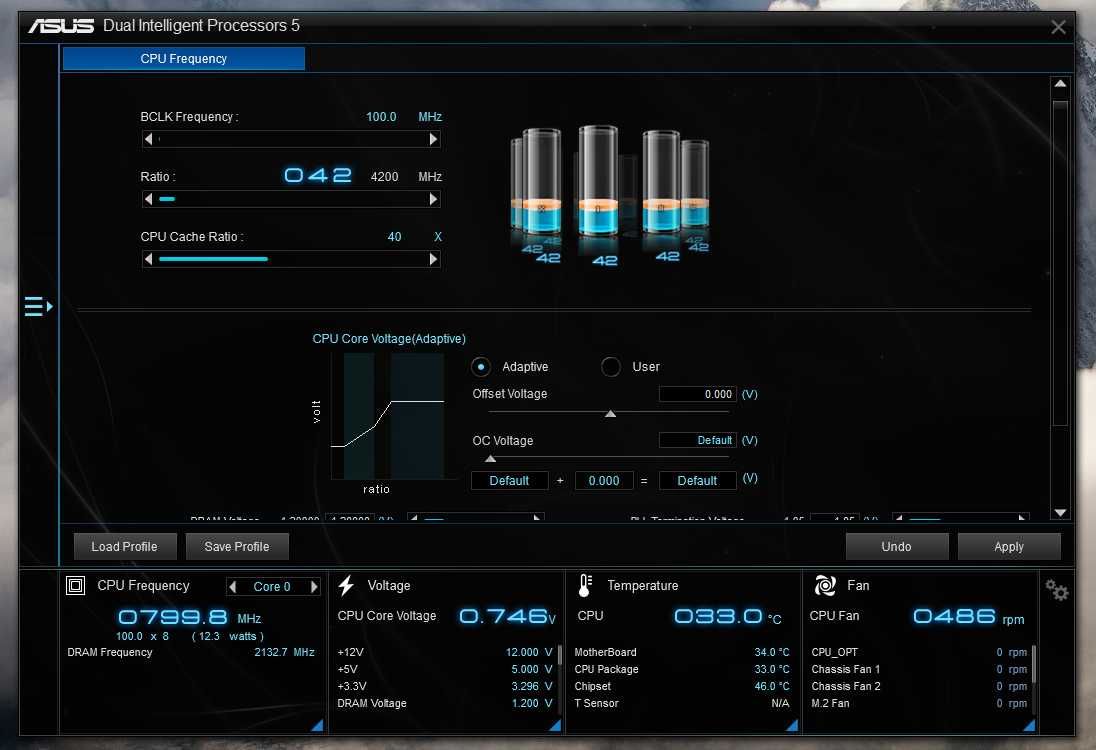Click the MotherBoard temperature row
The width and height of the screenshot is (1096, 750).
click(x=682, y=652)
